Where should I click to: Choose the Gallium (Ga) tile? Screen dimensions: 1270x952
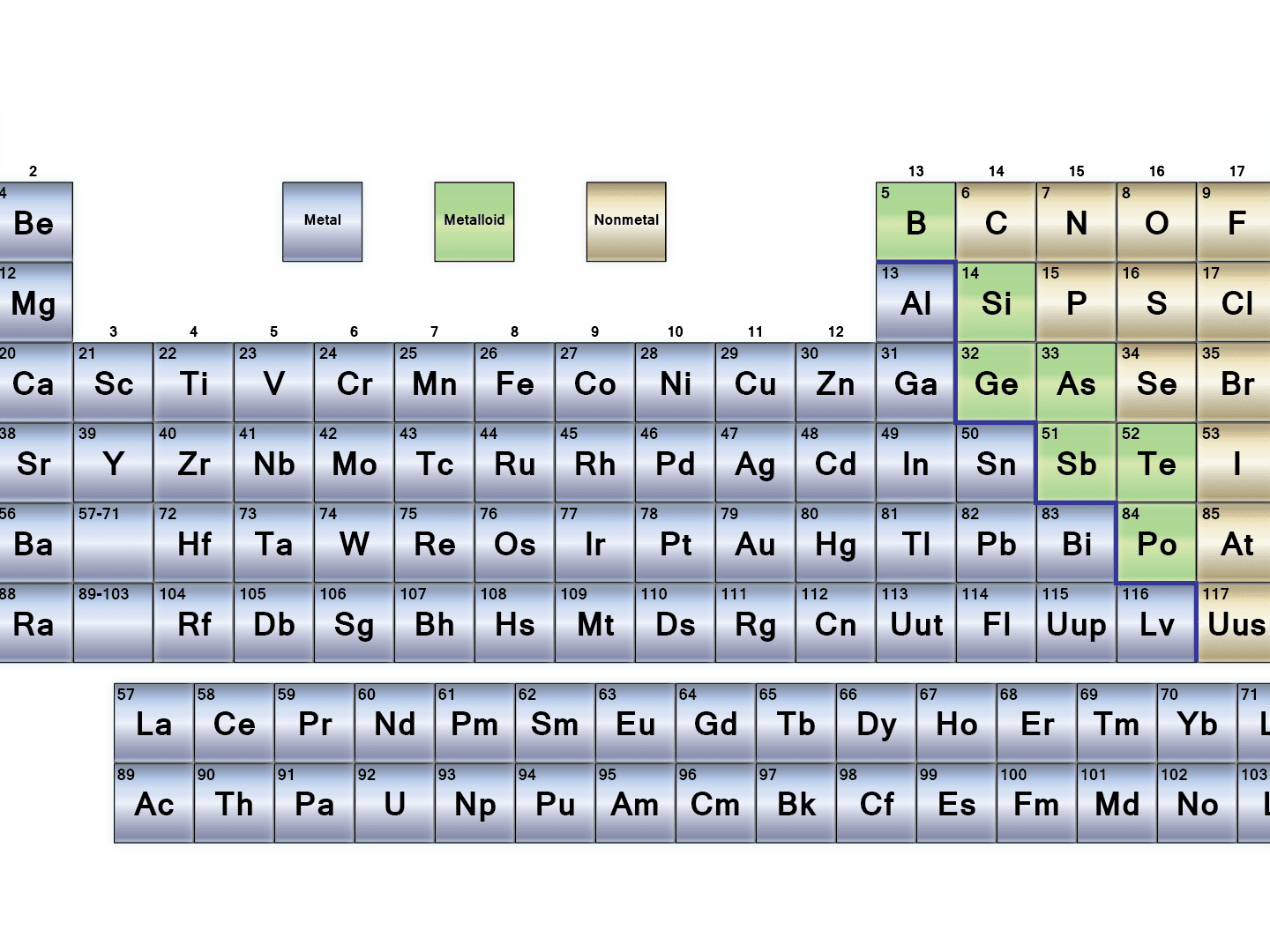[x=915, y=383]
